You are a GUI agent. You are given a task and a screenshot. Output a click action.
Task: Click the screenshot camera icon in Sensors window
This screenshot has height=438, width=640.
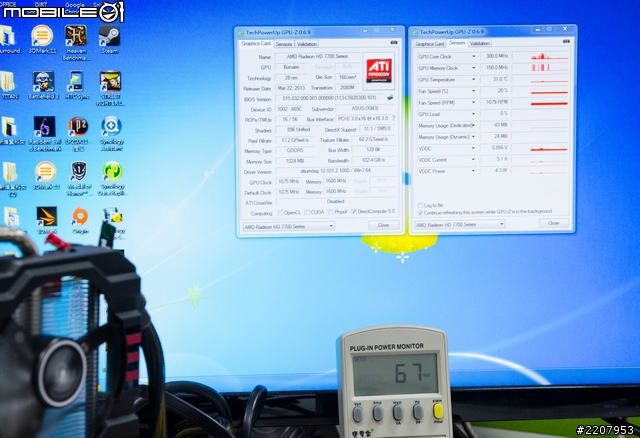pyautogui.click(x=566, y=41)
